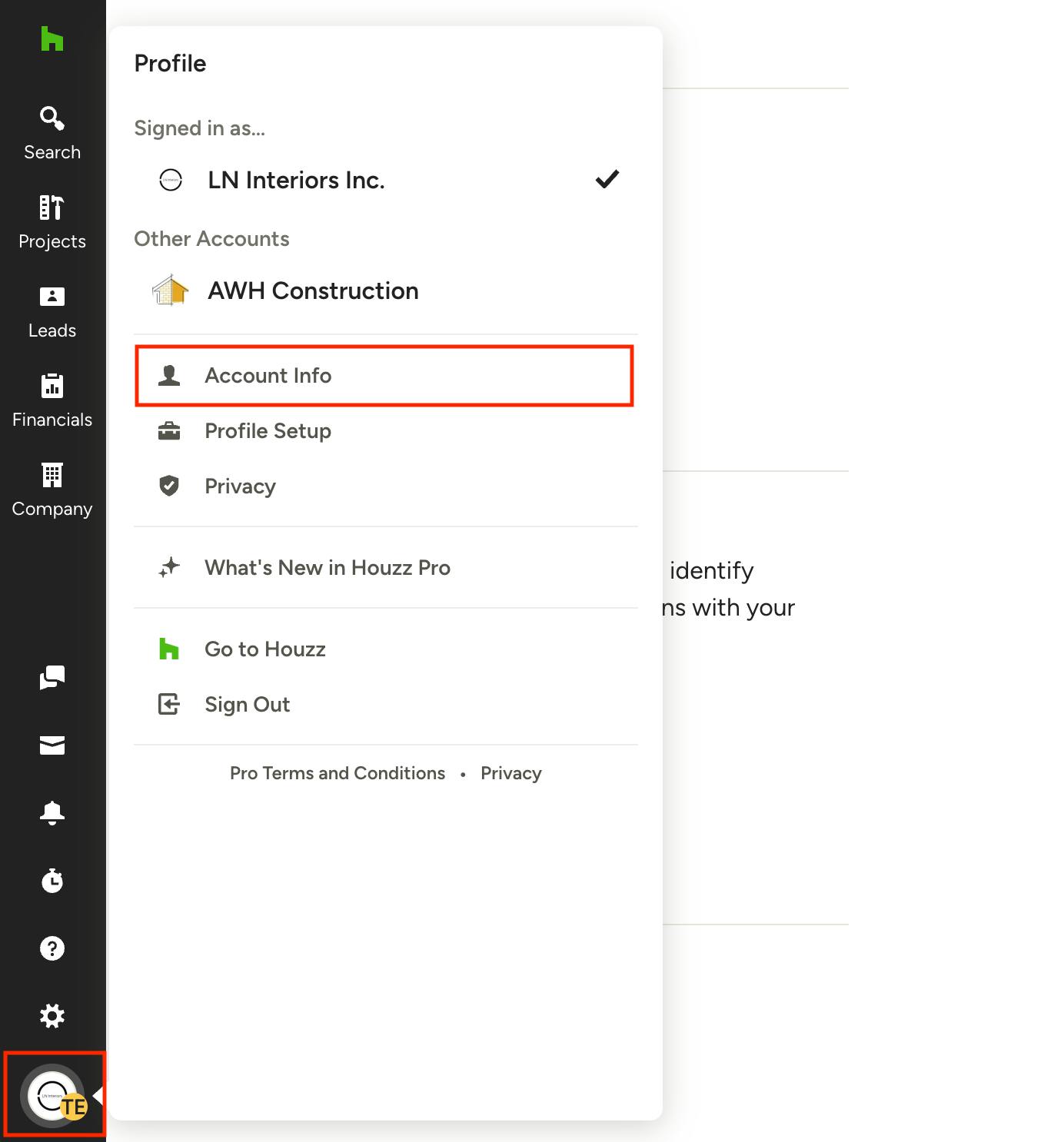Show notifications via the bell icon
The width and height of the screenshot is (1064, 1142).
tap(52, 813)
